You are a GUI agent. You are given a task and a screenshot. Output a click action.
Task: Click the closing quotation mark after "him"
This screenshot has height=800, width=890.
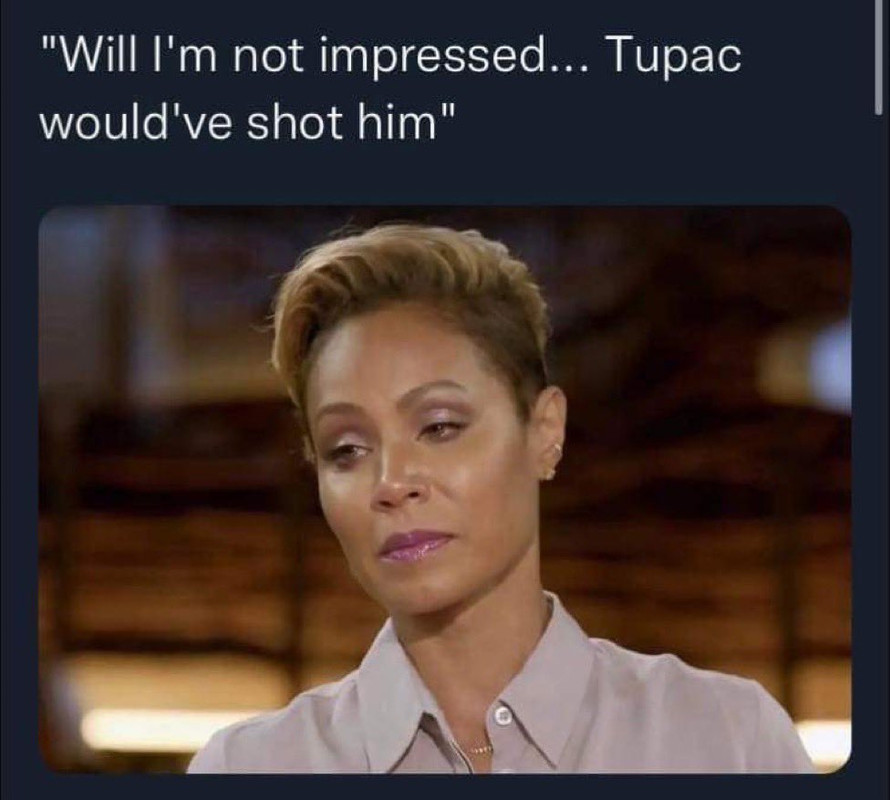(447, 111)
